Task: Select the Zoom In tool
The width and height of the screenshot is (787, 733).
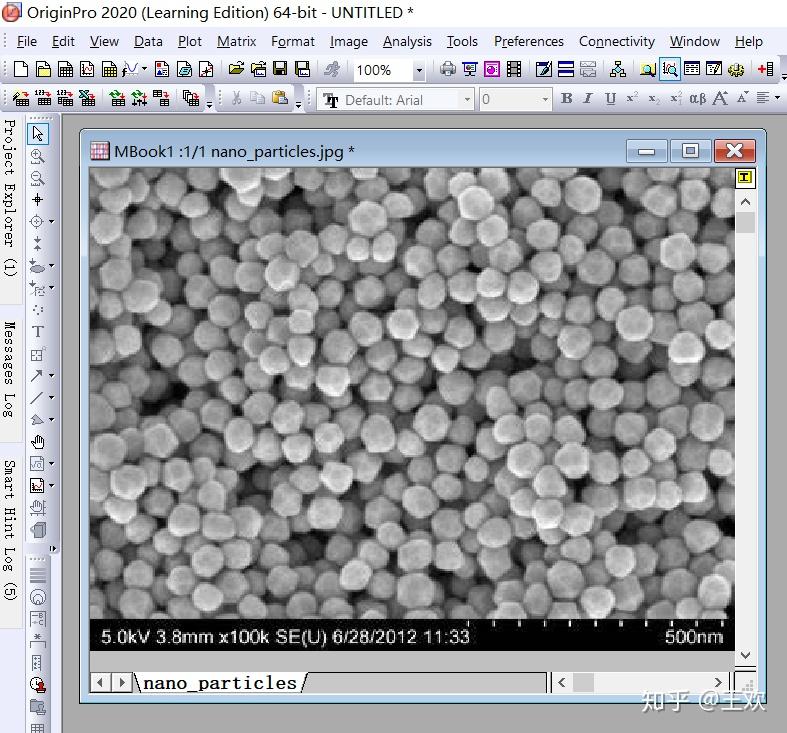Action: (37, 156)
